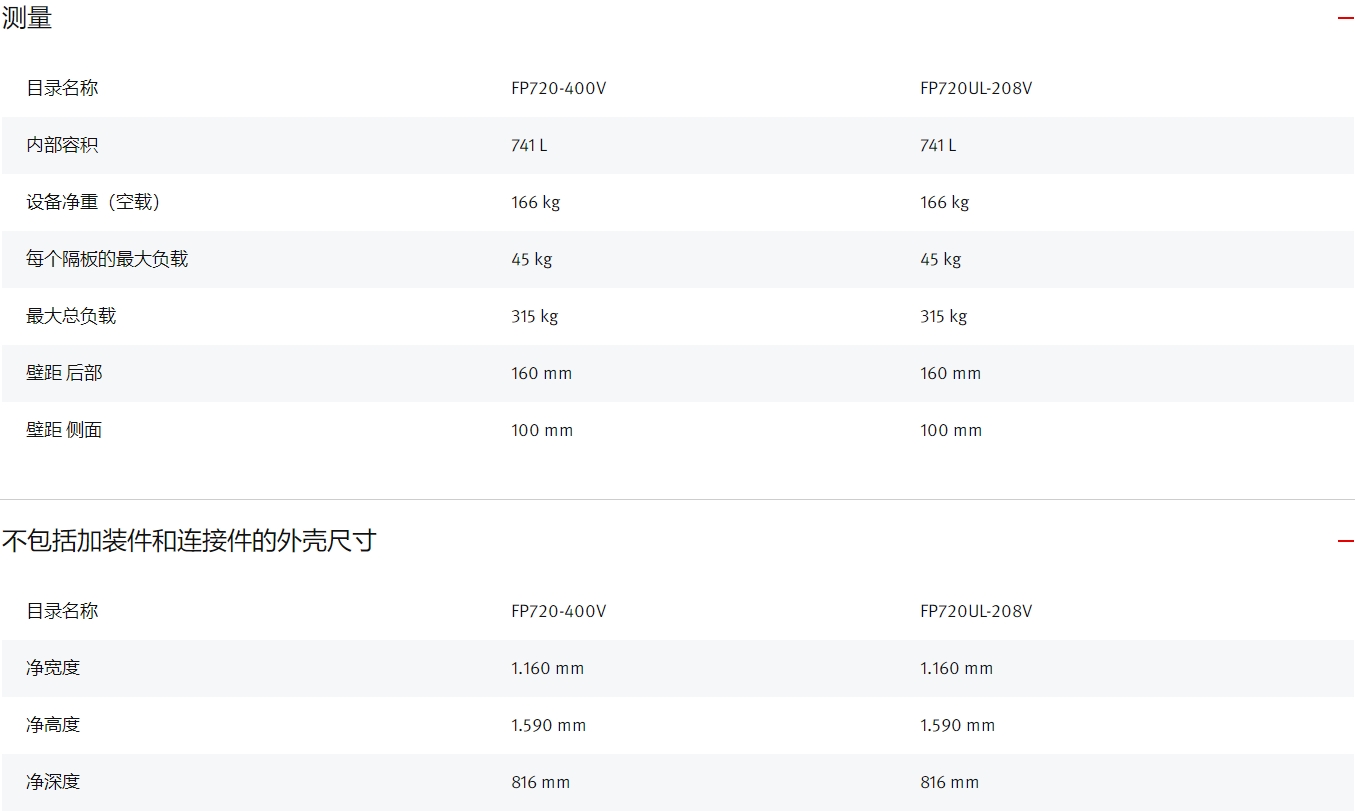The width and height of the screenshot is (1355, 811).
Task: Collapse the 测量 section with minus icon
Action: (1345, 18)
